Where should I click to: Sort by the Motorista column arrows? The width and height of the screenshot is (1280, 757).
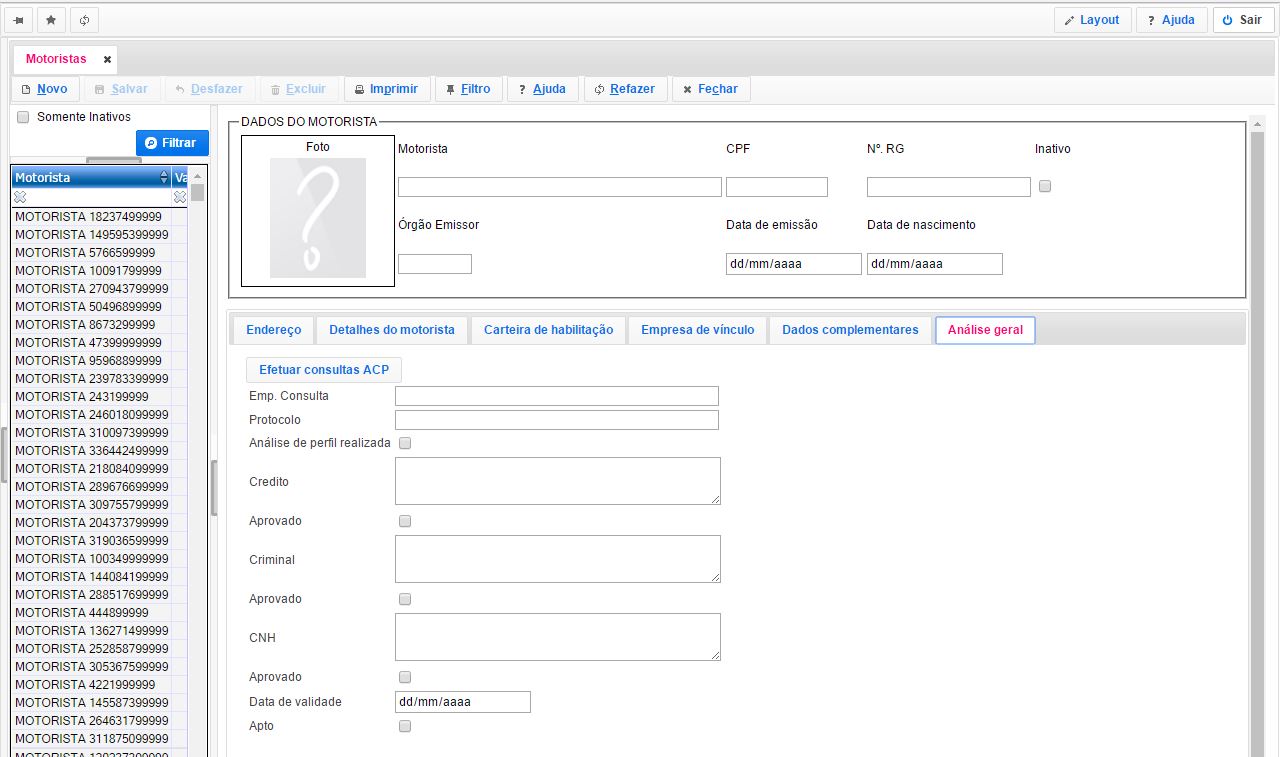(165, 177)
